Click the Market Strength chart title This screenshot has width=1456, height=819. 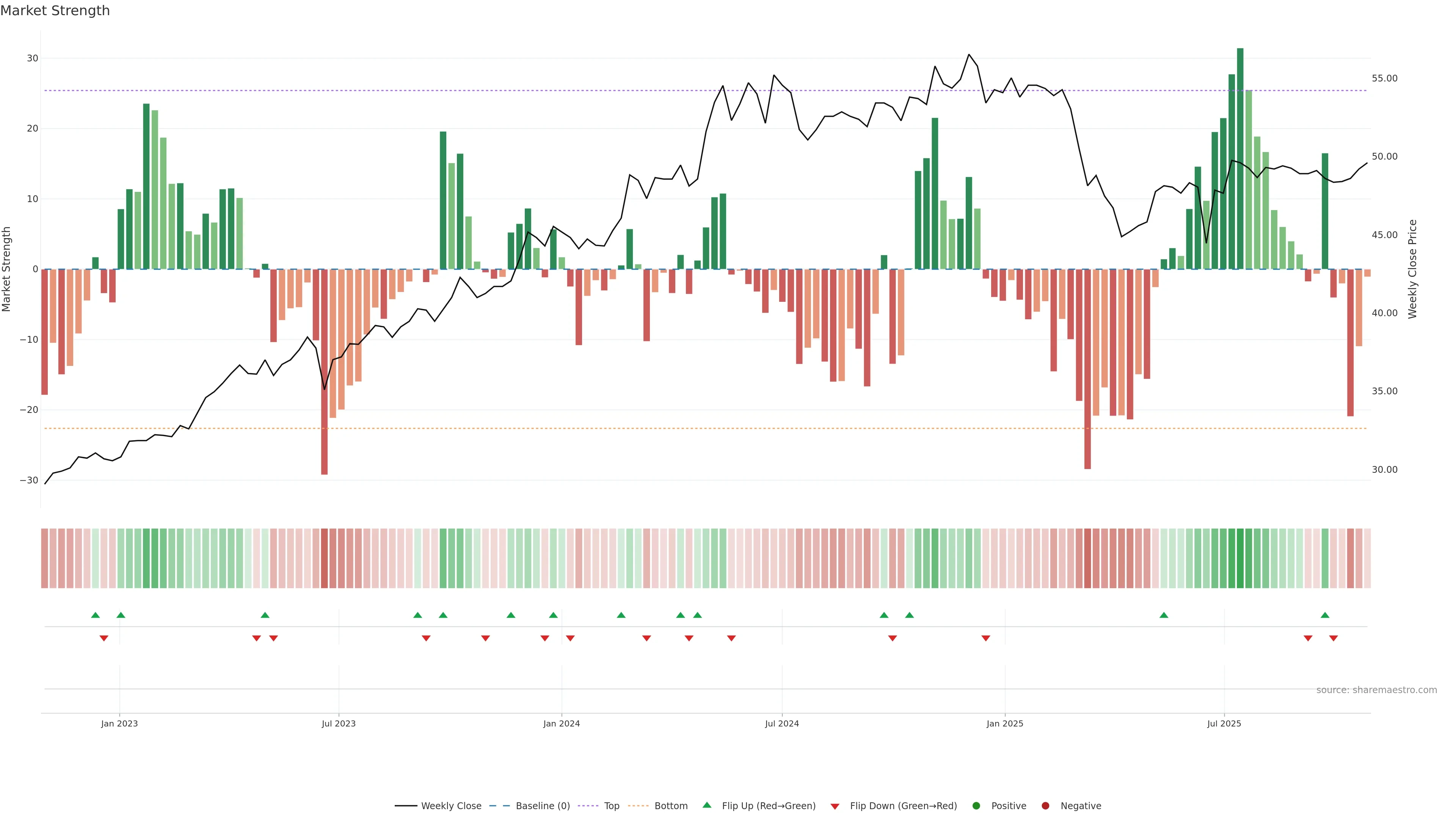[x=55, y=11]
